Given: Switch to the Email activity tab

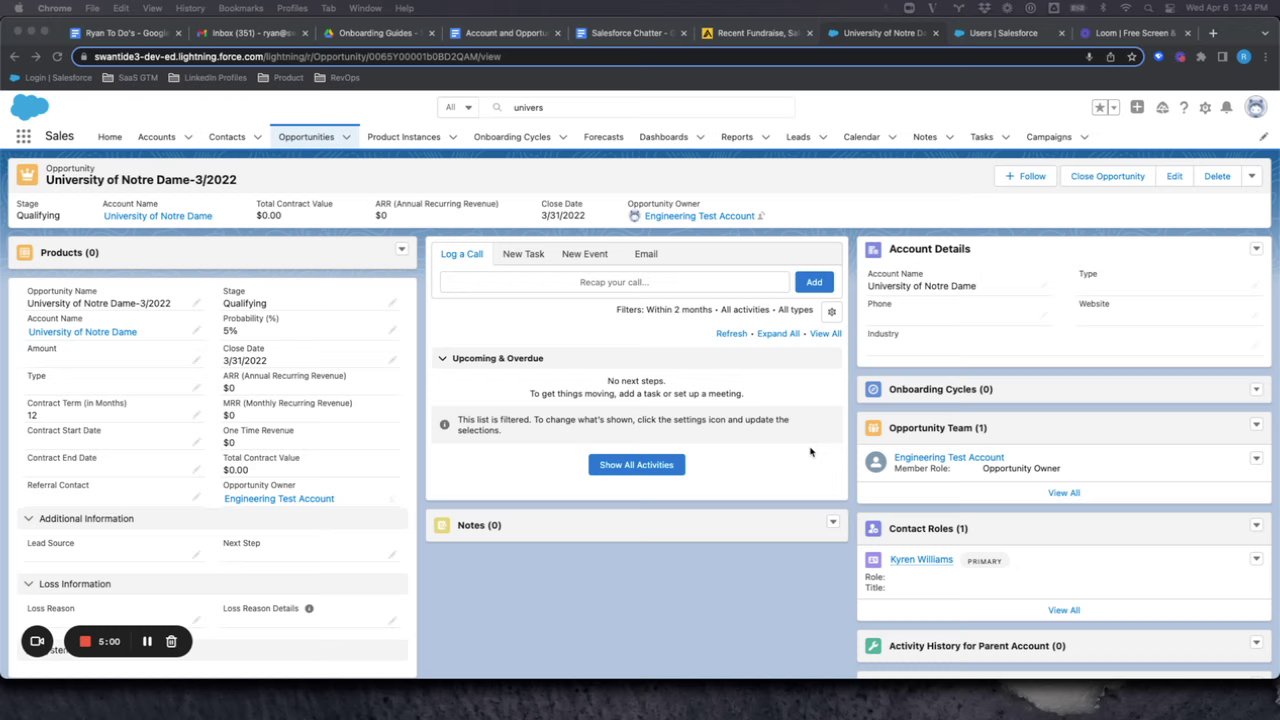Looking at the screenshot, I should pyautogui.click(x=645, y=254).
